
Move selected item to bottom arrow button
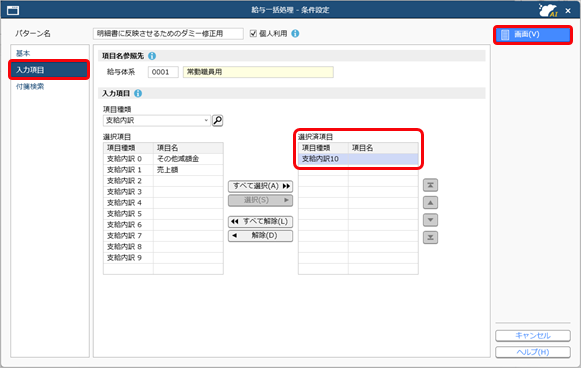pos(430,237)
